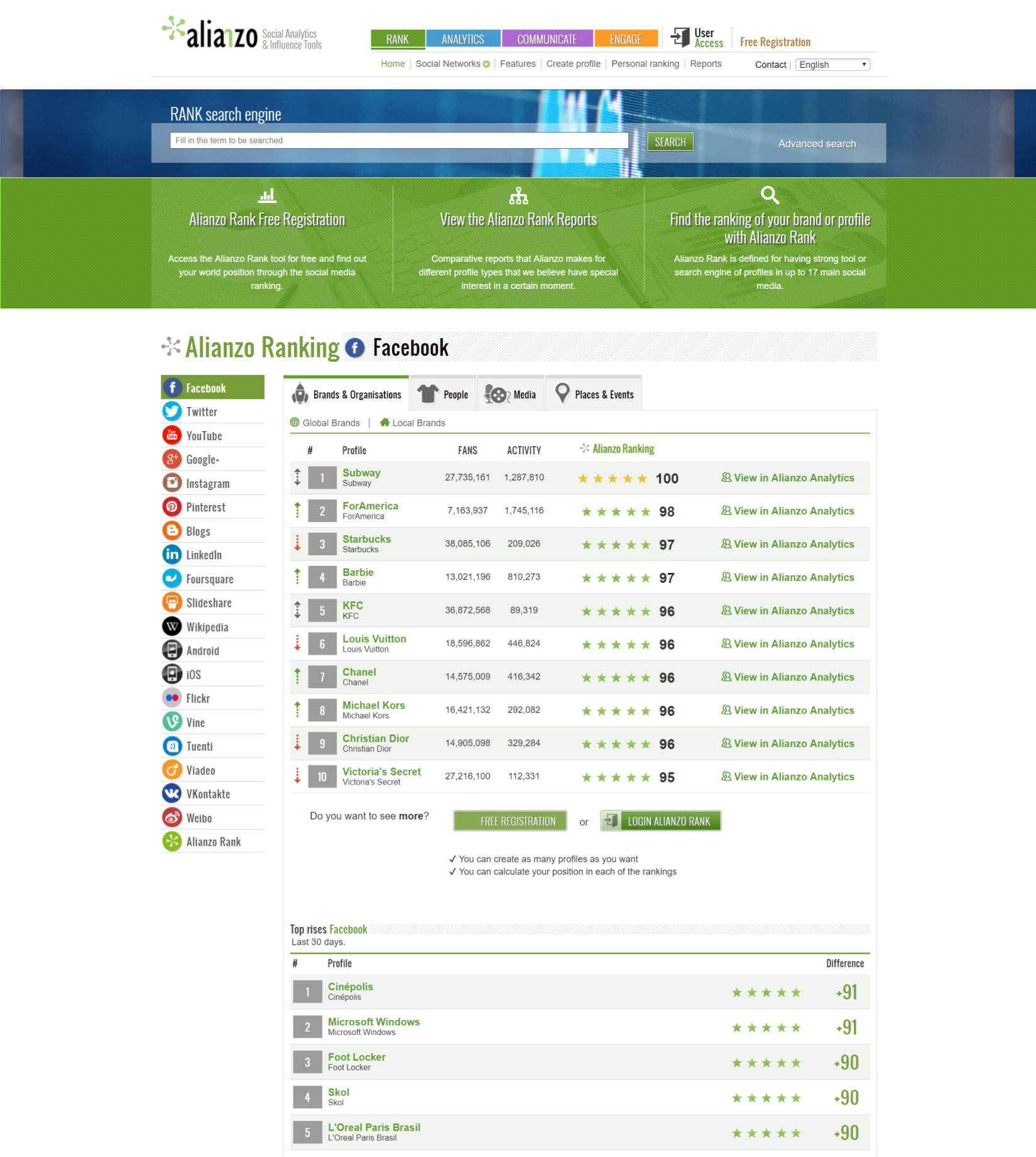Switch to the Places & Events tab
Viewport: 1036px width, 1157px height.
[594, 394]
